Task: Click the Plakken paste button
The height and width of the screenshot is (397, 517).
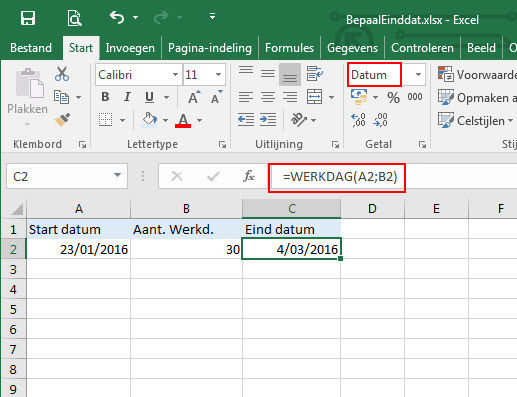Action: coord(28,97)
